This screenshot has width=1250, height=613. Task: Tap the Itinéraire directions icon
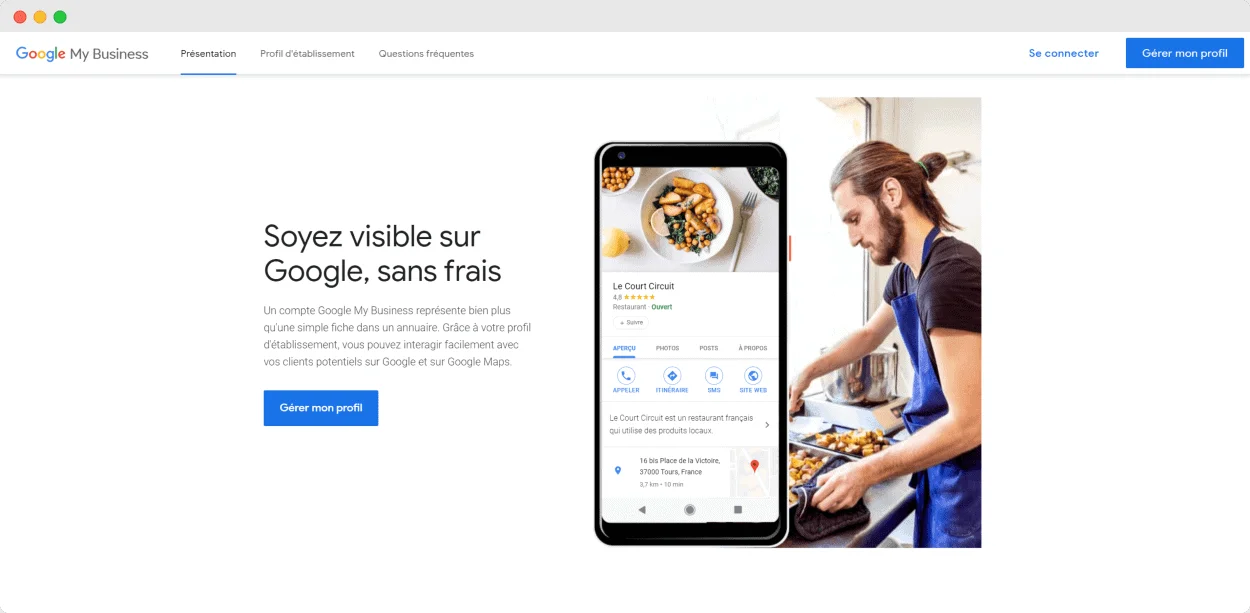[672, 376]
